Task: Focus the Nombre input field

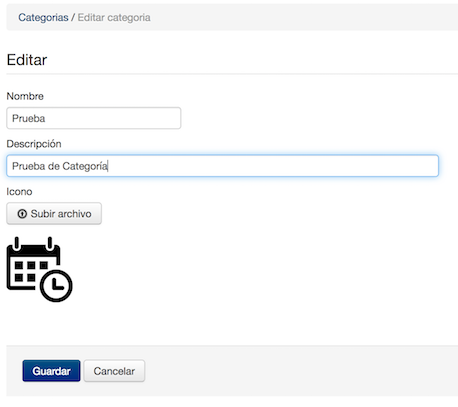Action: pyautogui.click(x=94, y=118)
